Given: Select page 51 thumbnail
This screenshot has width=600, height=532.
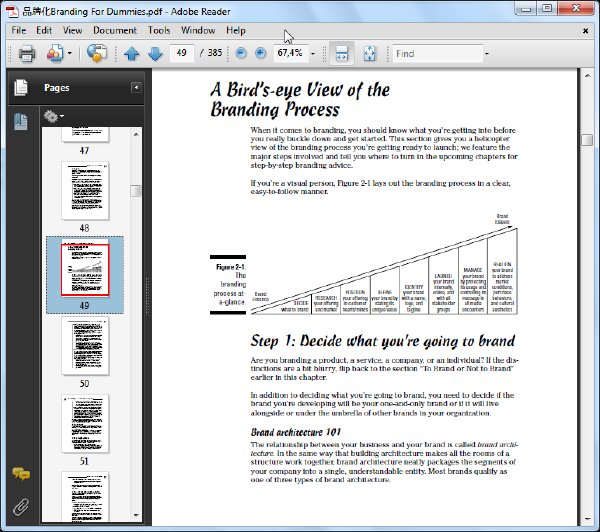Looking at the screenshot, I should 85,423.
